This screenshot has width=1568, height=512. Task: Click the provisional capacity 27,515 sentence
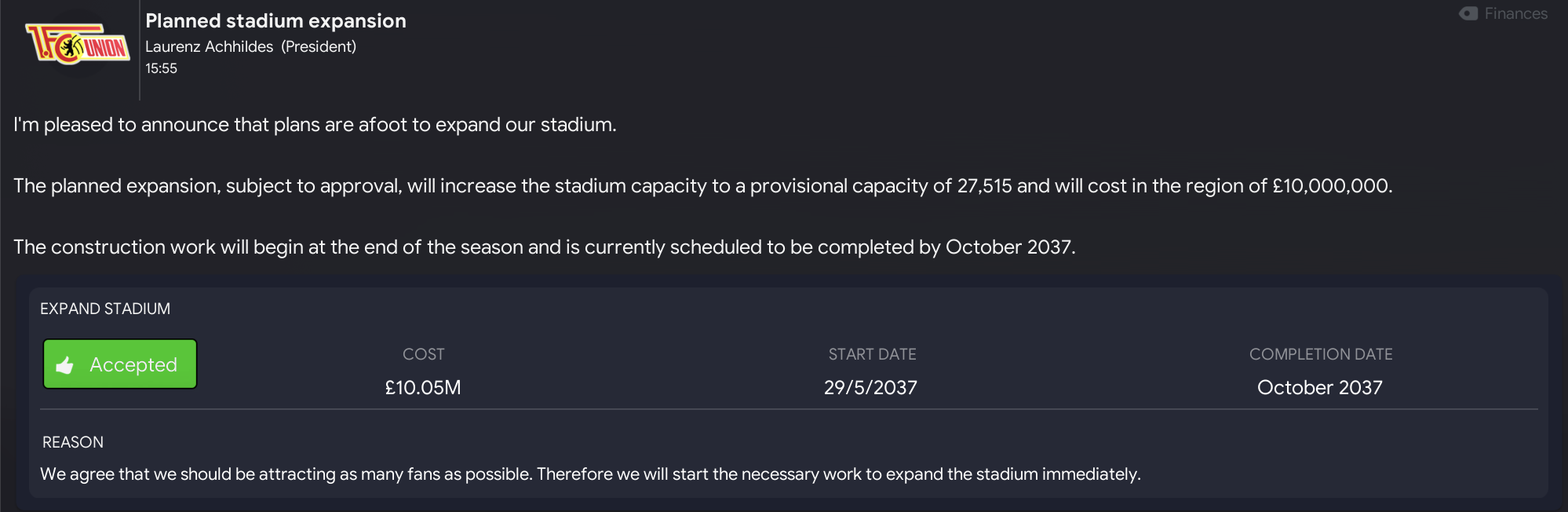[702, 186]
